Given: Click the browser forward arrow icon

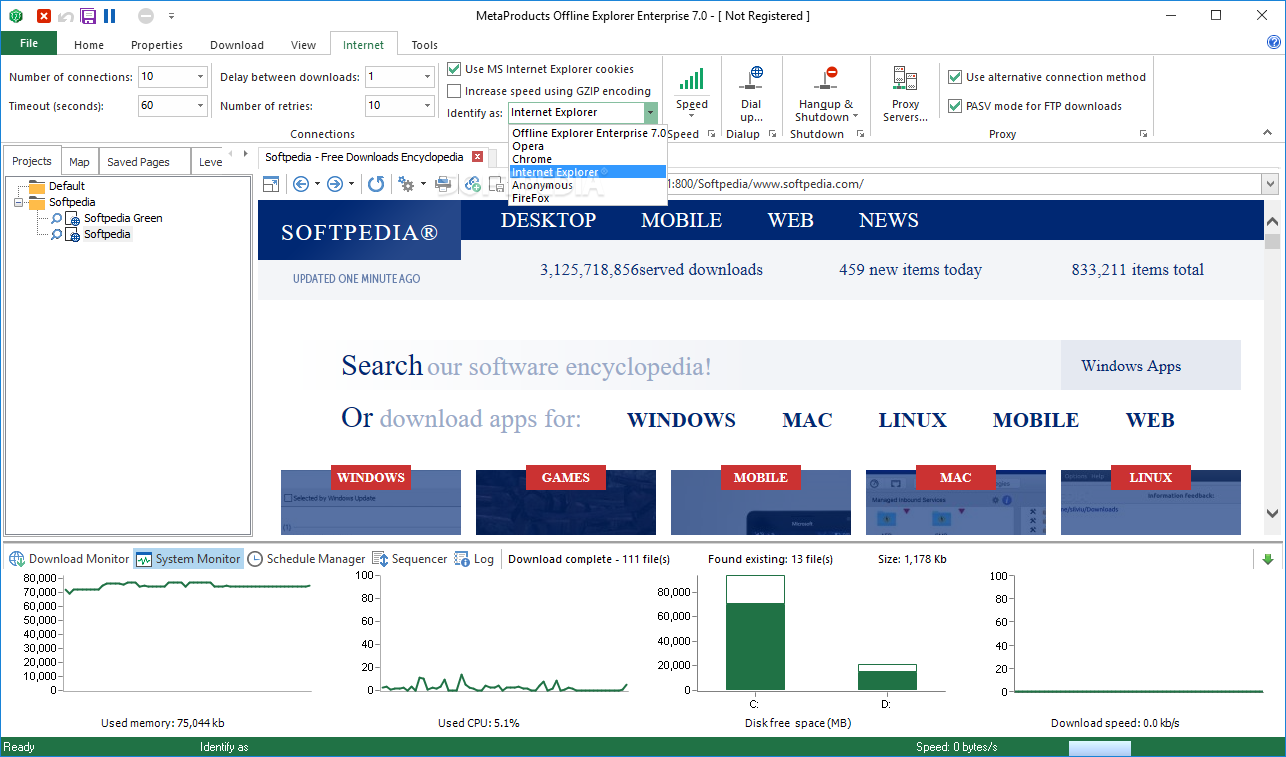Looking at the screenshot, I should [335, 184].
